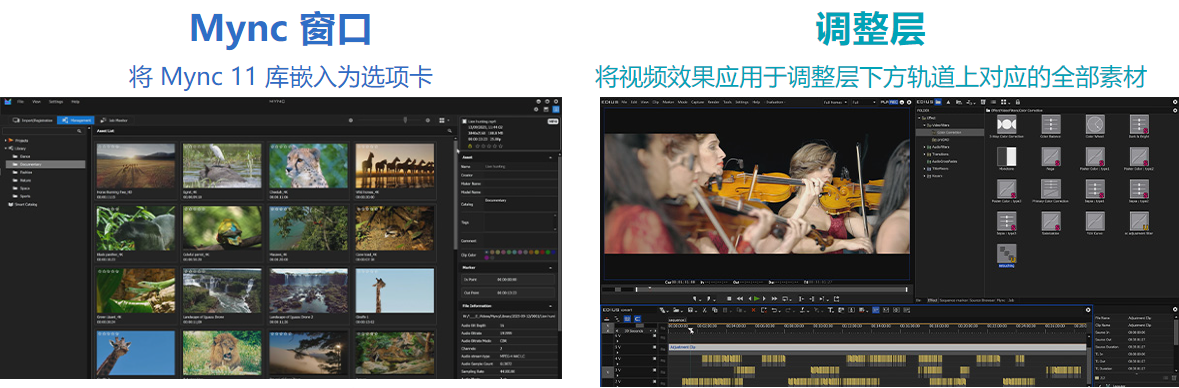Toggle PLR/REC switch in EDIUS preview
Image resolution: width=1179 pixels, height=388 pixels.
click(x=890, y=102)
